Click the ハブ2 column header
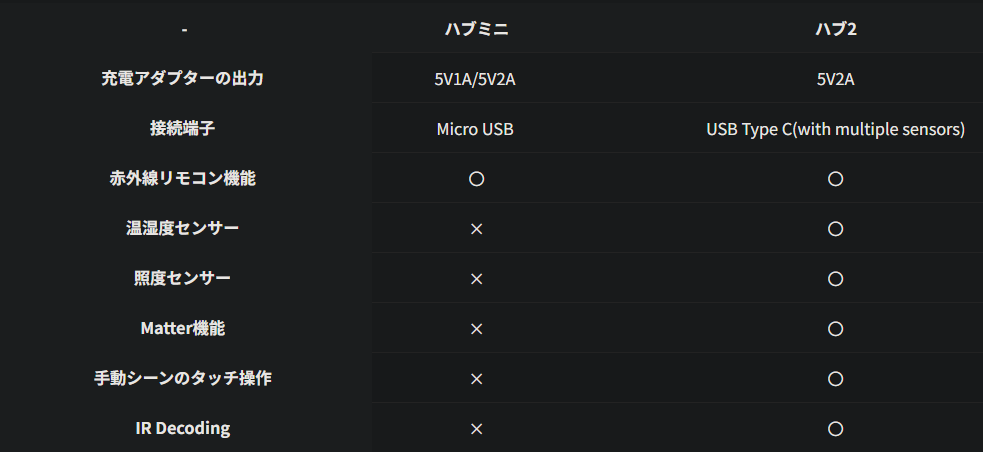This screenshot has width=983, height=452. pyautogui.click(x=836, y=29)
